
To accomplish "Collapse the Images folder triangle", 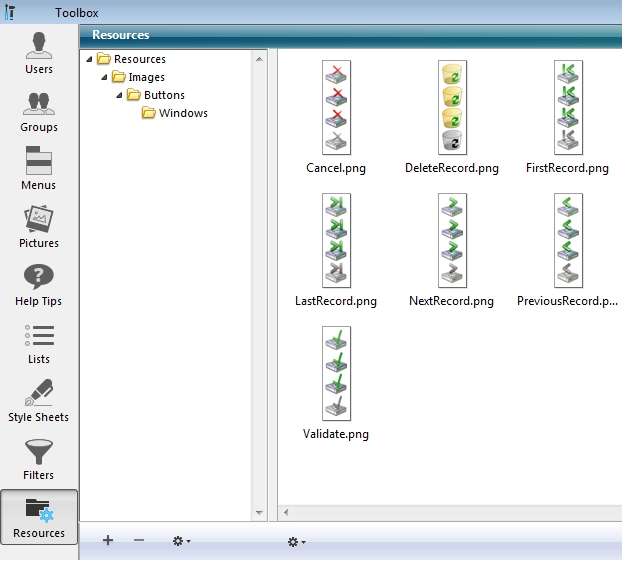I will pyautogui.click(x=103, y=77).
